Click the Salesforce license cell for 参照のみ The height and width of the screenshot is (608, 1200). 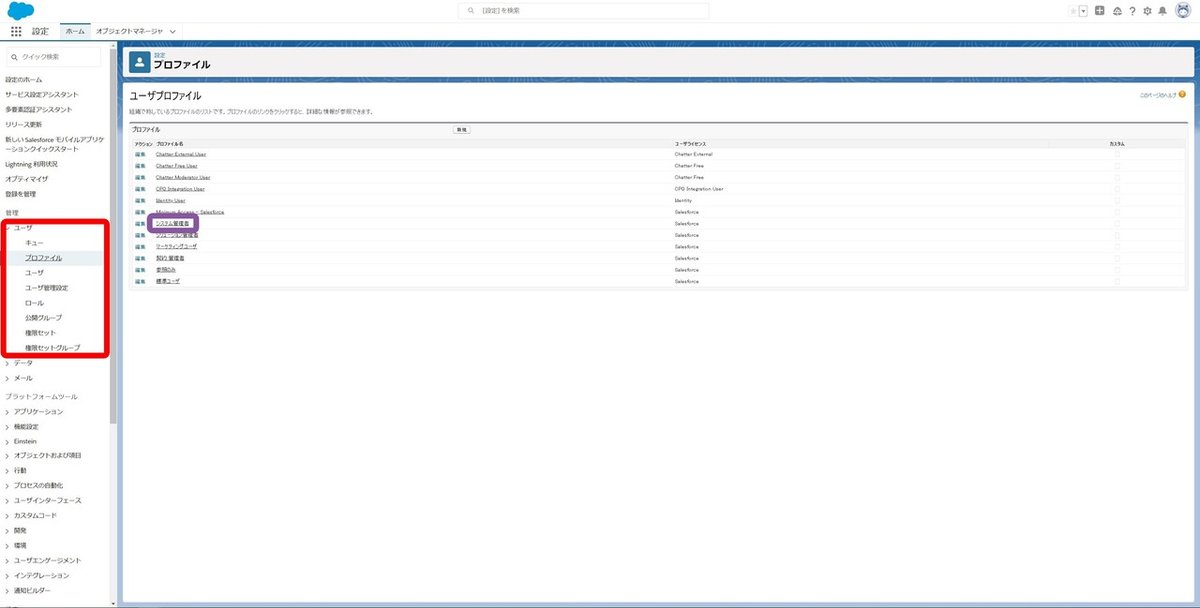[686, 270]
